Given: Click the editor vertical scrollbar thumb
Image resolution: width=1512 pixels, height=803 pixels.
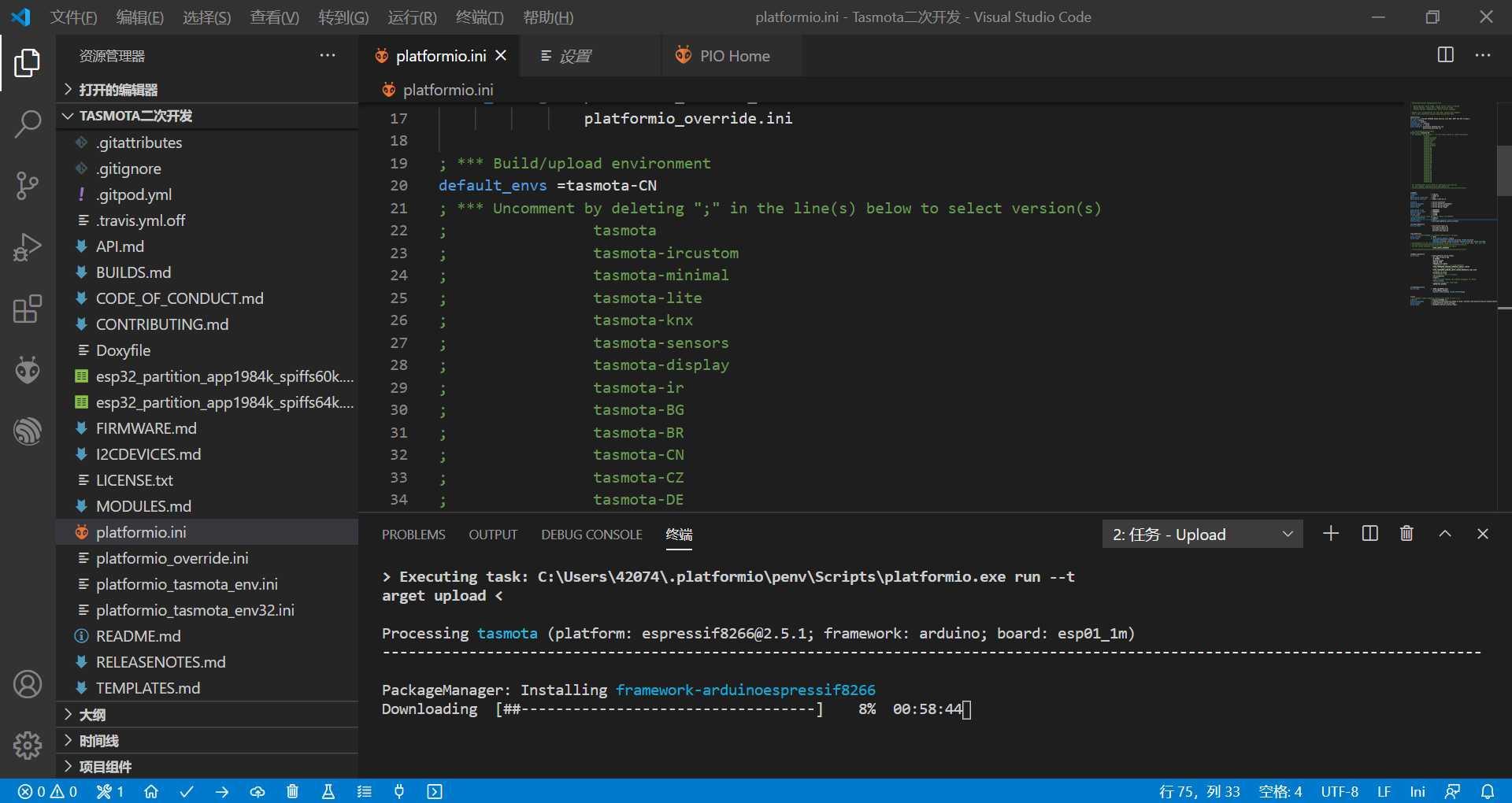Looking at the screenshot, I should 1504,170.
